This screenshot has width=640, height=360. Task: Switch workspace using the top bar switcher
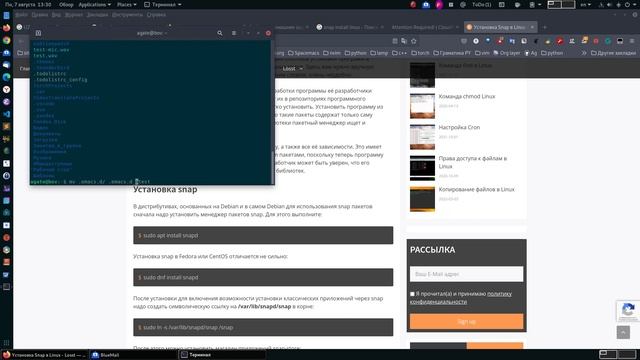(561, 4)
